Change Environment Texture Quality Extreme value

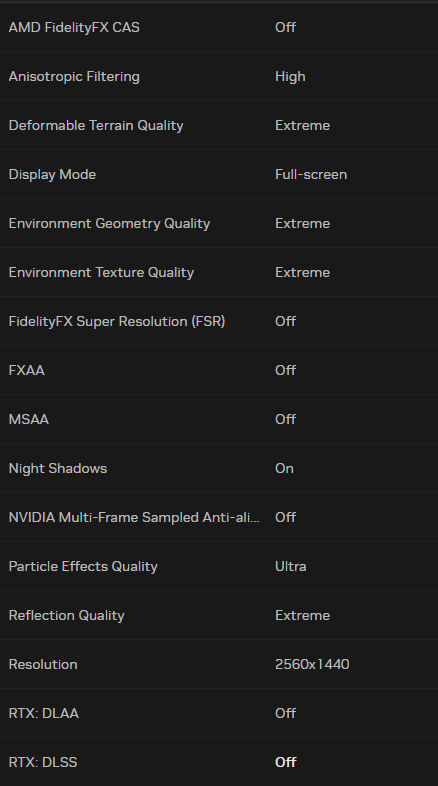point(302,272)
